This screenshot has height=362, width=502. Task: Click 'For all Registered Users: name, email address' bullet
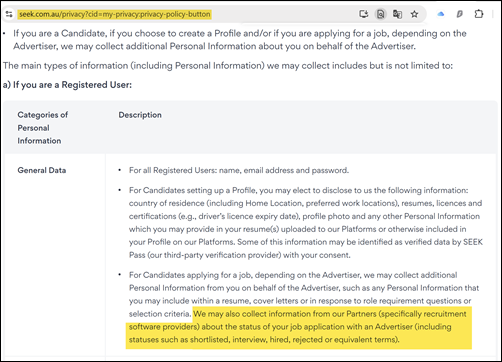(239, 170)
